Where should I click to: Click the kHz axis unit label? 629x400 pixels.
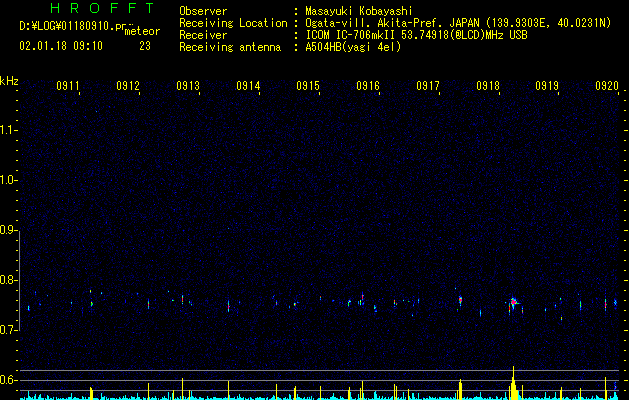[x=9, y=81]
